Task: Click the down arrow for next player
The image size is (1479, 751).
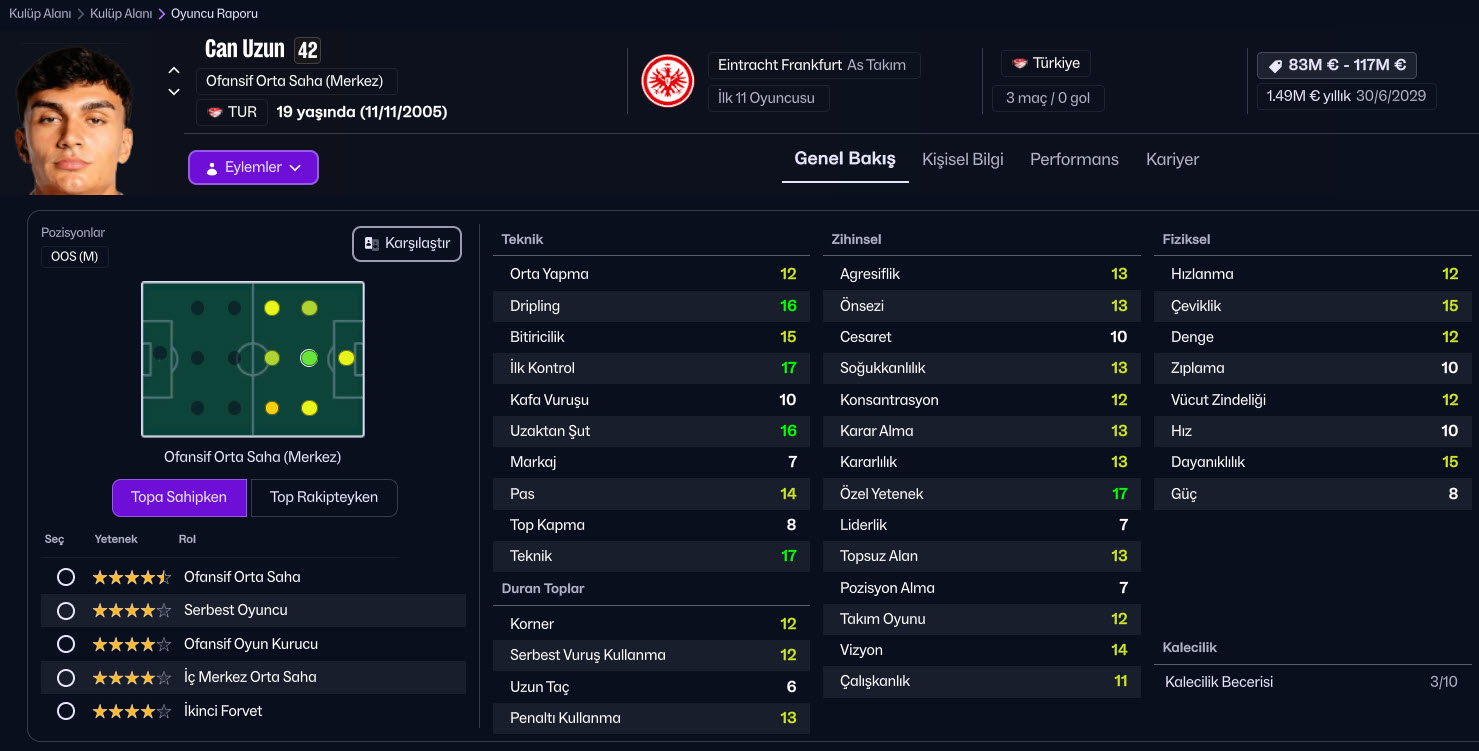Action: 174,92
